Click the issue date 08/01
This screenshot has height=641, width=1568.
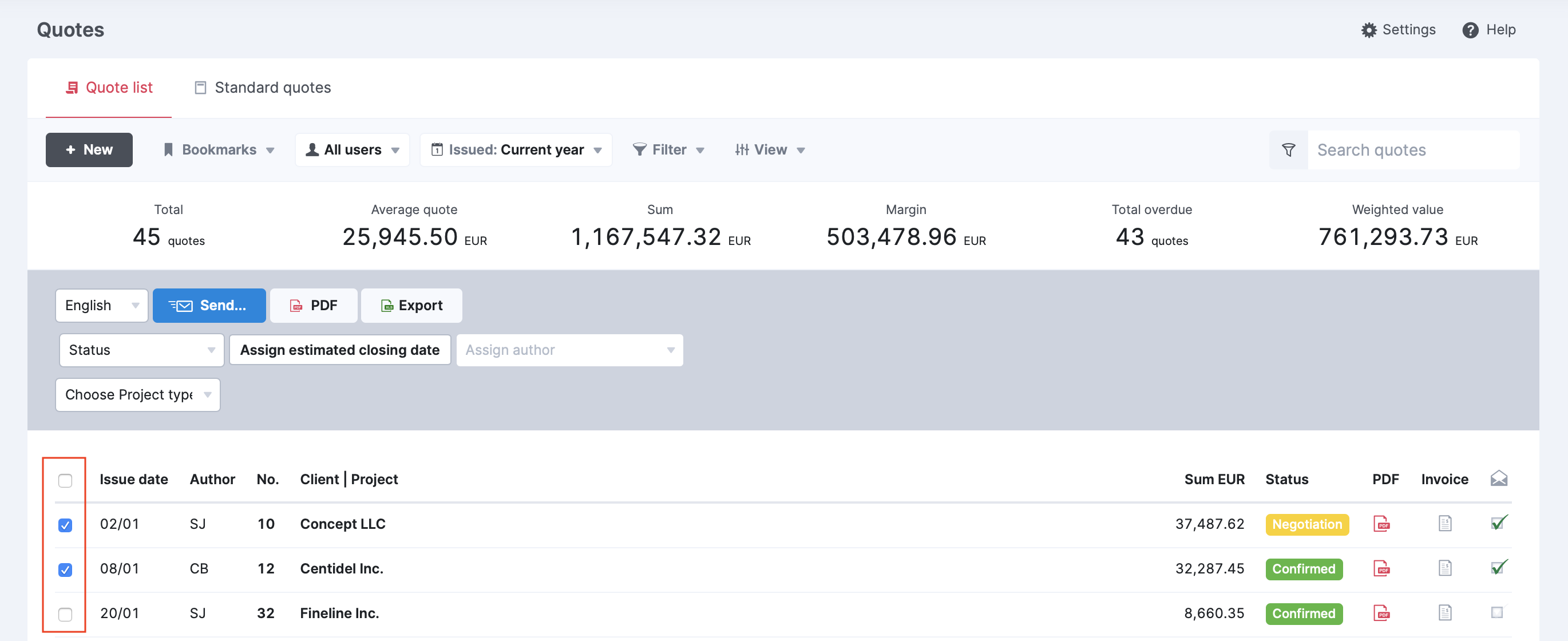click(x=119, y=568)
